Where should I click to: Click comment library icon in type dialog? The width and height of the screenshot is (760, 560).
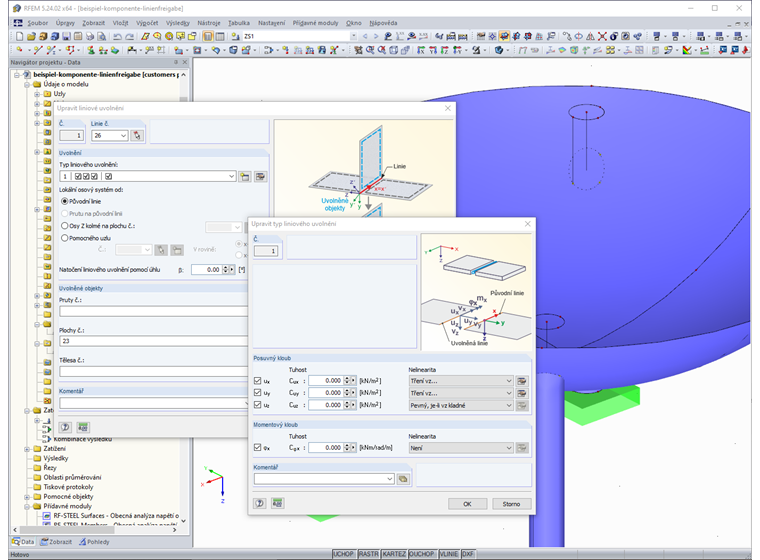coord(403,479)
